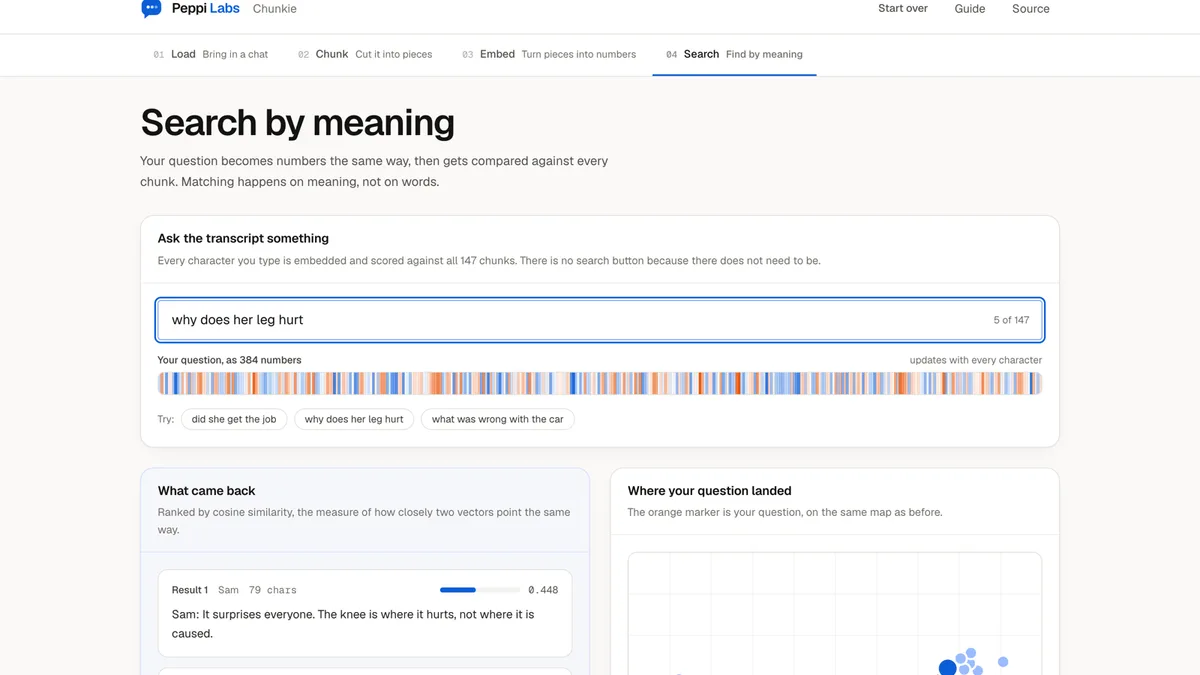Click the 384-number embedding color strip
1200x675 pixels.
click(x=600, y=384)
